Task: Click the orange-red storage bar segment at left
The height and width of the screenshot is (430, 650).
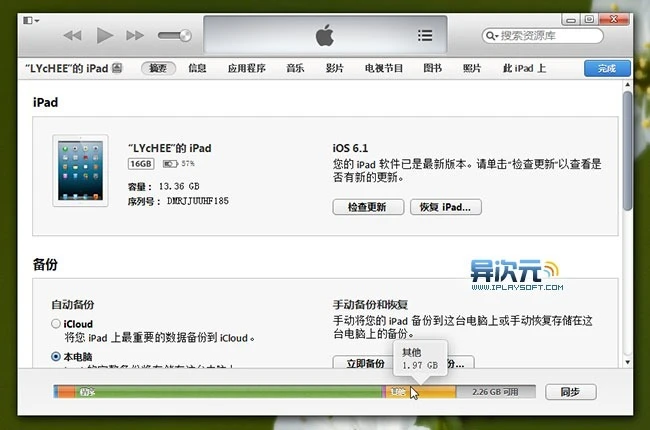Action: [66, 392]
